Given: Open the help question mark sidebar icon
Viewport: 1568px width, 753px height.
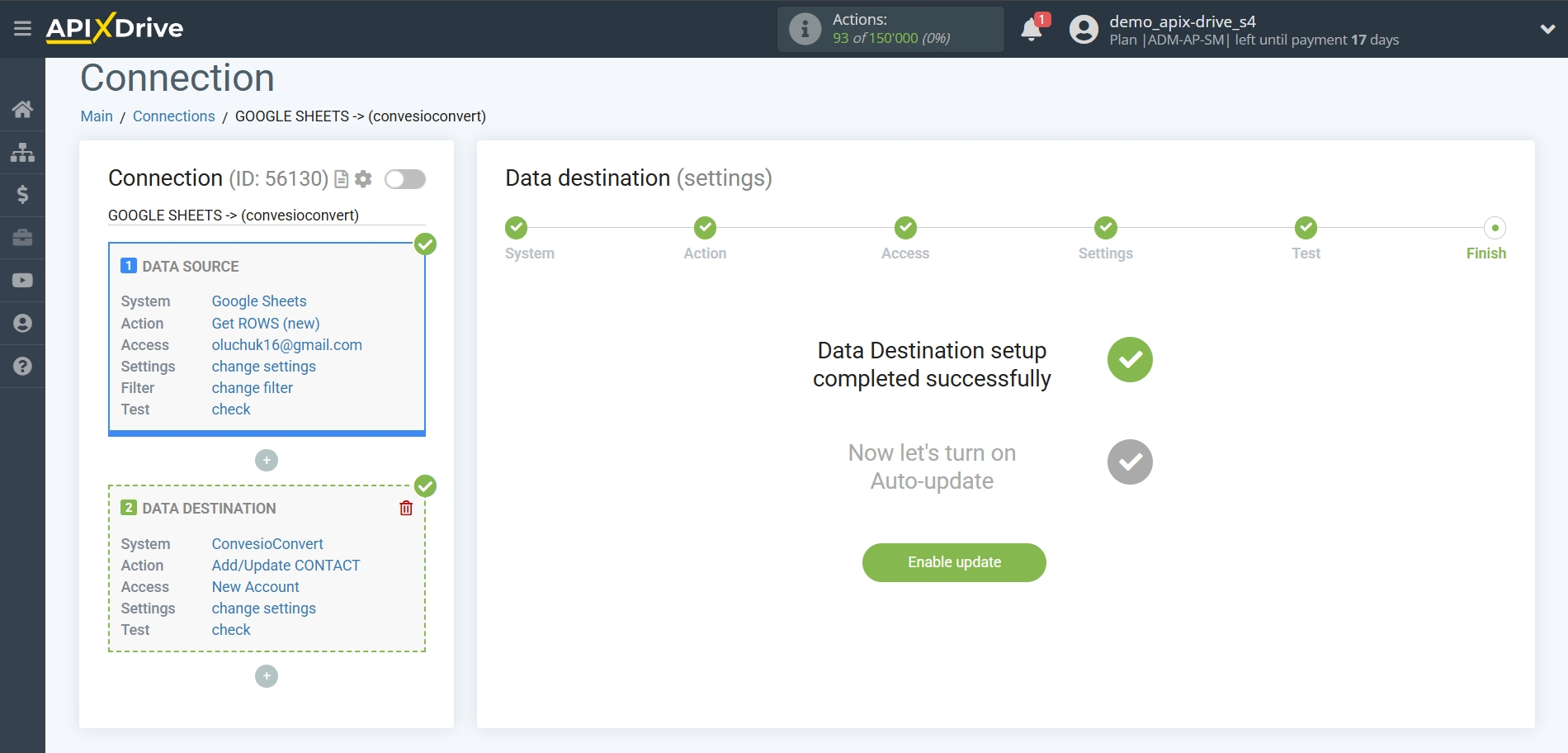Looking at the screenshot, I should click(22, 366).
